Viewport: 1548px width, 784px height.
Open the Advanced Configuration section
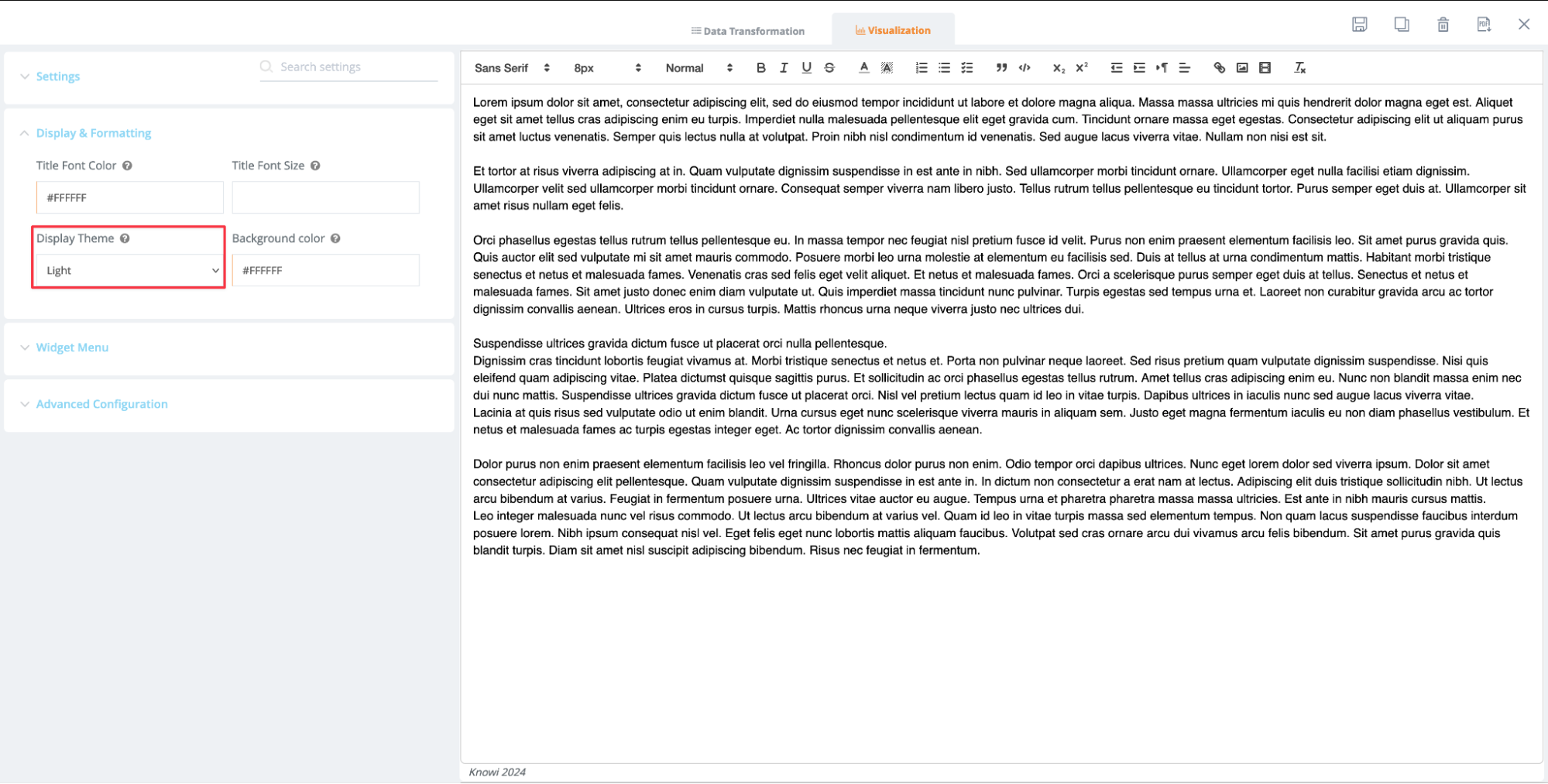point(101,403)
